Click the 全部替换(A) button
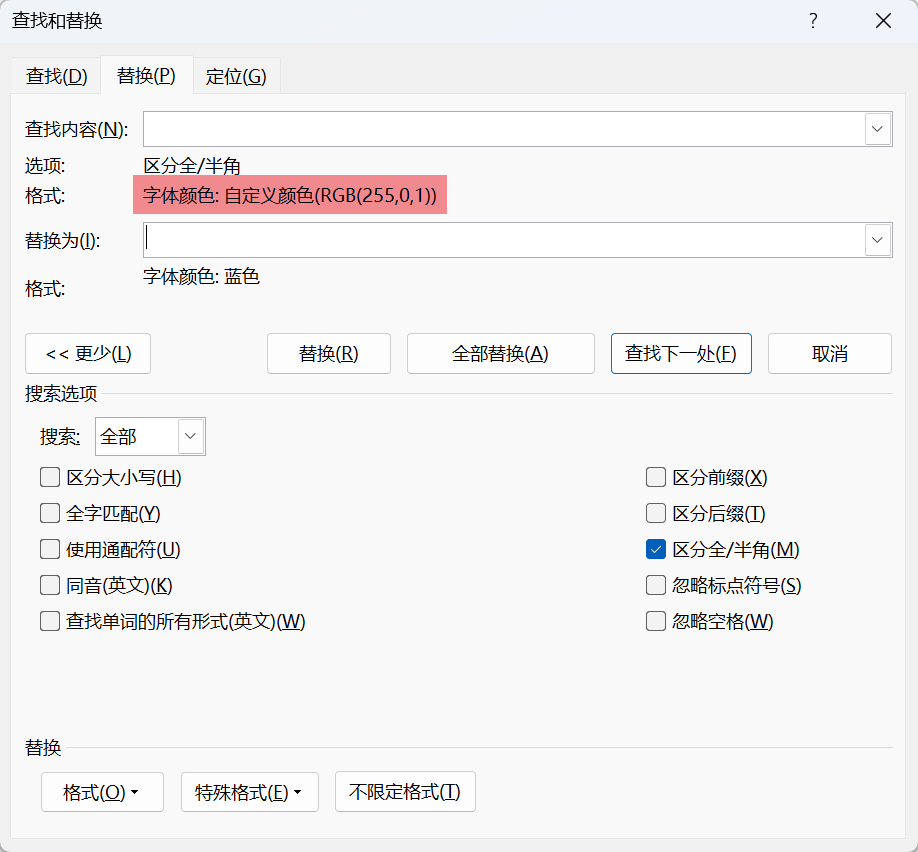The height and width of the screenshot is (852, 918). pyautogui.click(x=501, y=354)
